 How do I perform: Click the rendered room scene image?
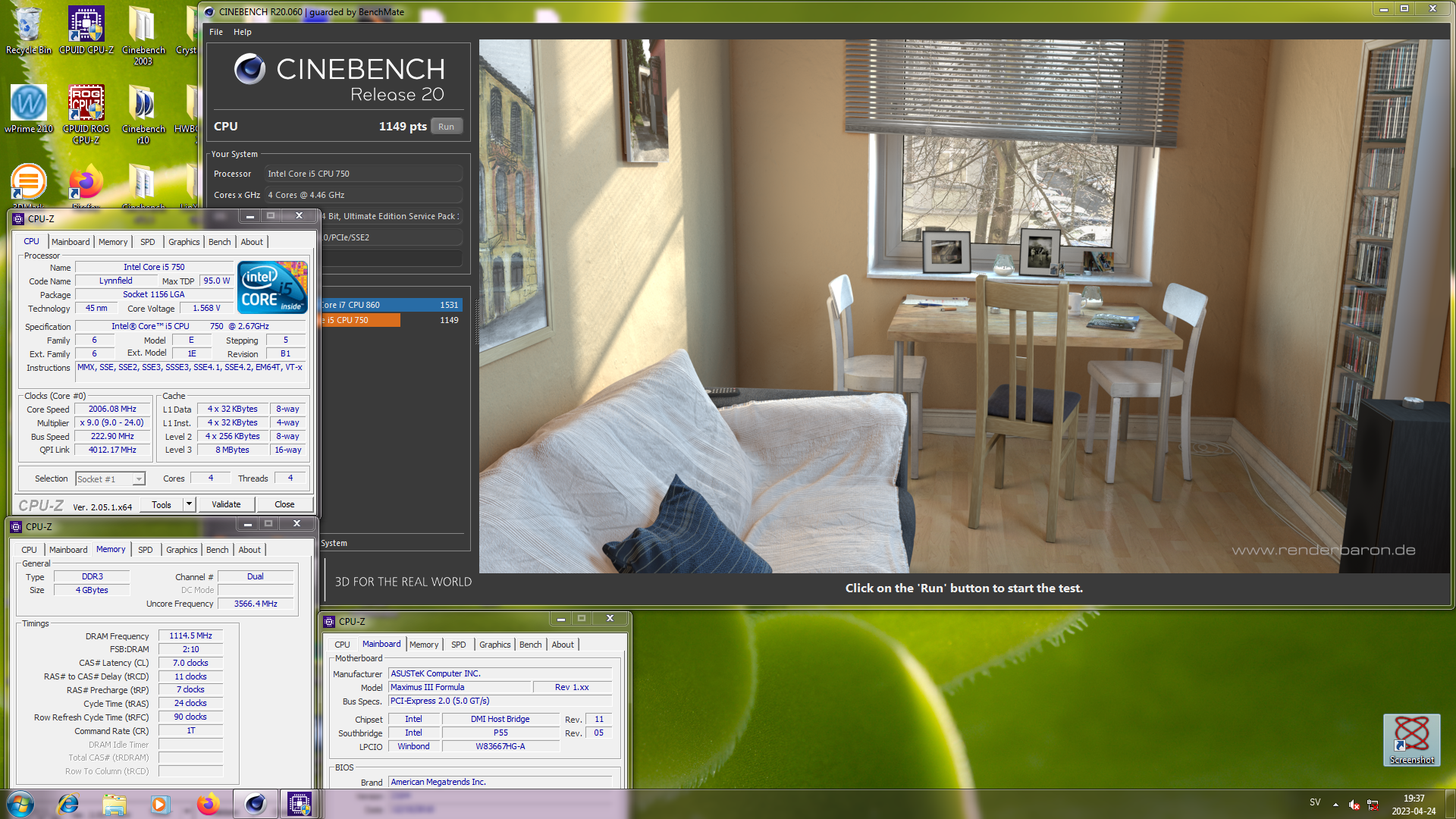pyautogui.click(x=965, y=306)
